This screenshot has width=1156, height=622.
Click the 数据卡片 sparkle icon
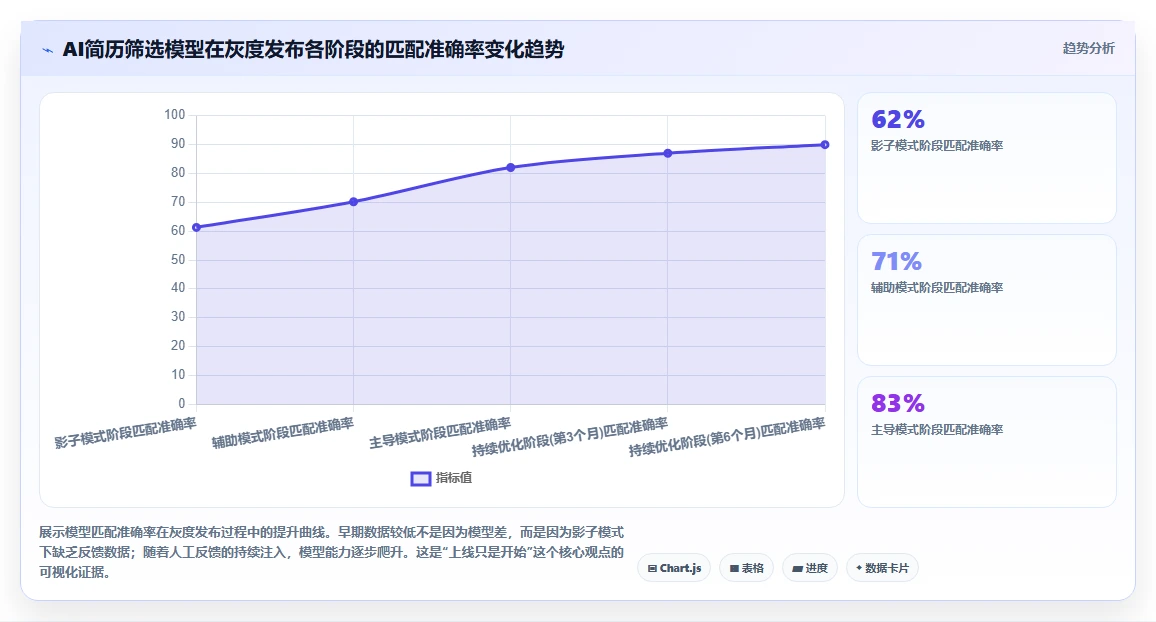pyautogui.click(x=859, y=568)
